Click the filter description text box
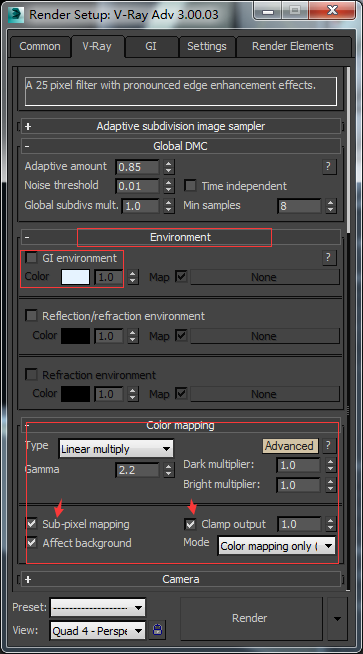This screenshot has height=654, width=363. tap(181, 91)
